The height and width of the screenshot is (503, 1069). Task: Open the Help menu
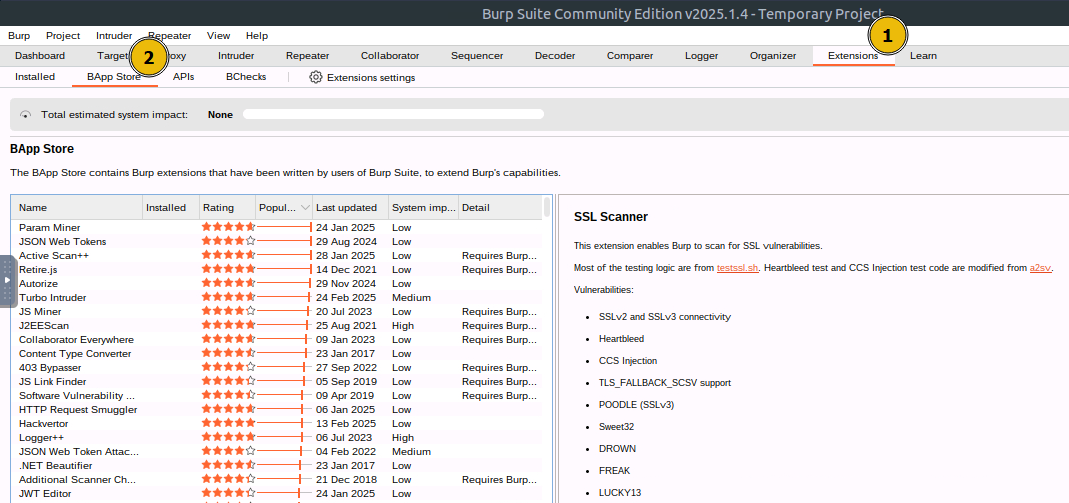tap(257, 35)
